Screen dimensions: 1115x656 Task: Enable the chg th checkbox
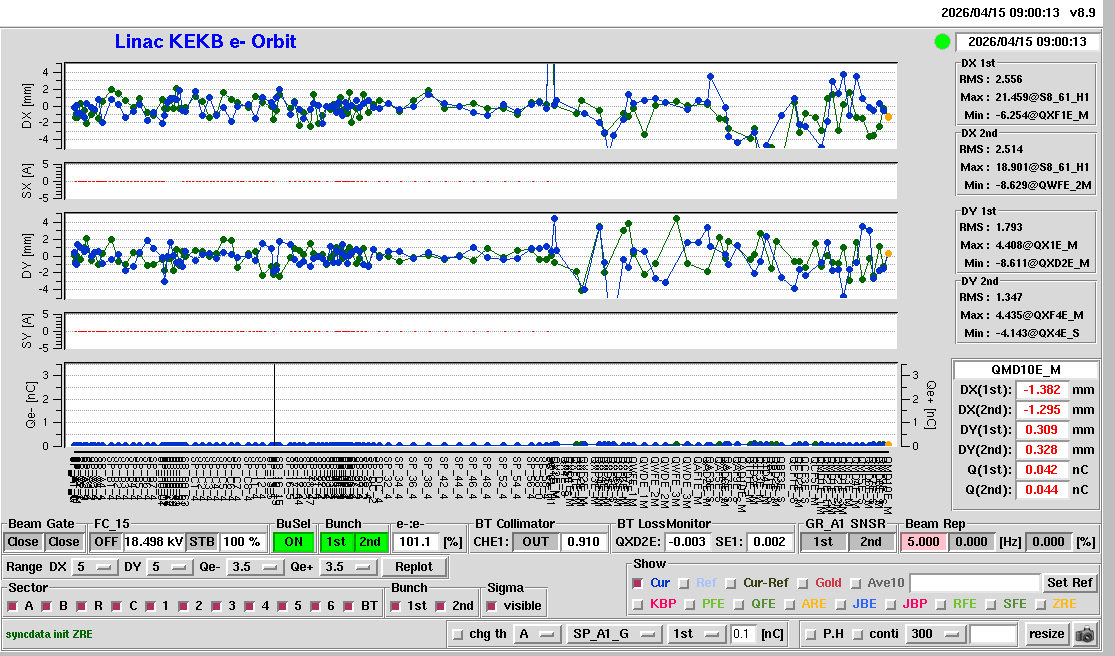(x=458, y=634)
